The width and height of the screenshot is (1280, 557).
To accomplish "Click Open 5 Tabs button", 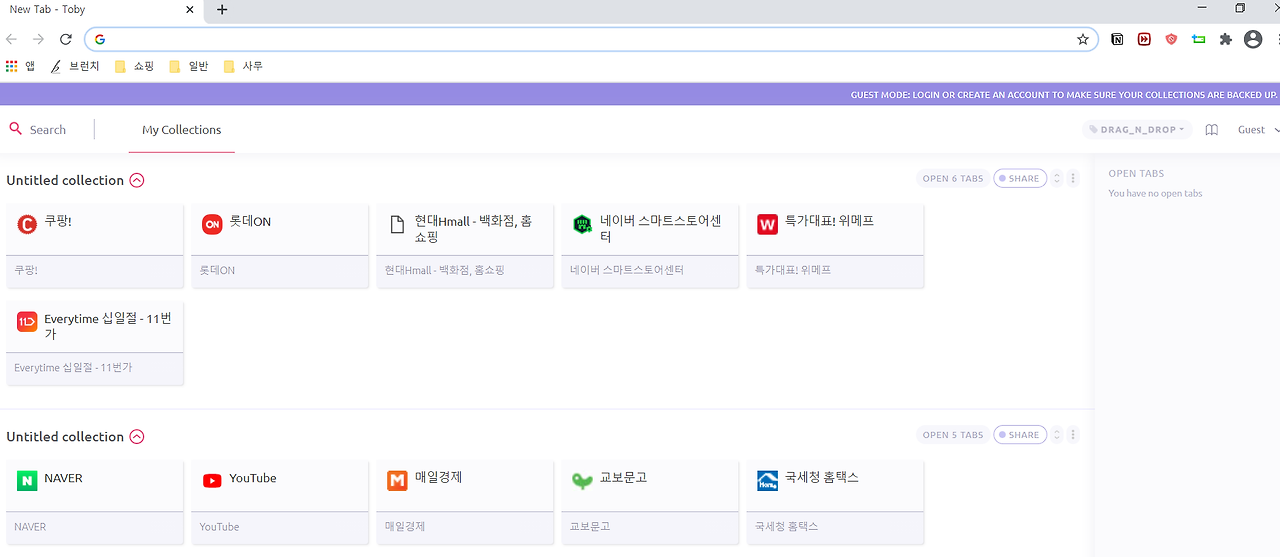I will (x=953, y=435).
